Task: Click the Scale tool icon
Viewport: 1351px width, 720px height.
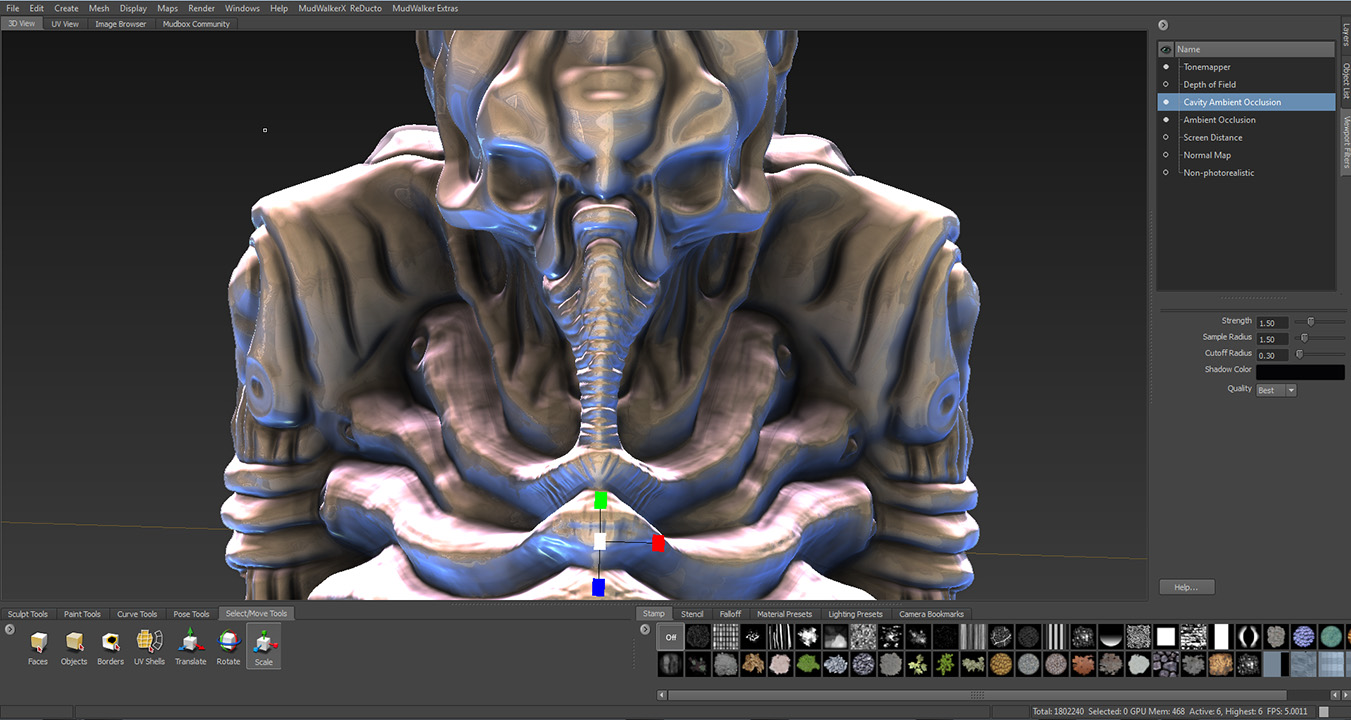Action: click(x=264, y=643)
